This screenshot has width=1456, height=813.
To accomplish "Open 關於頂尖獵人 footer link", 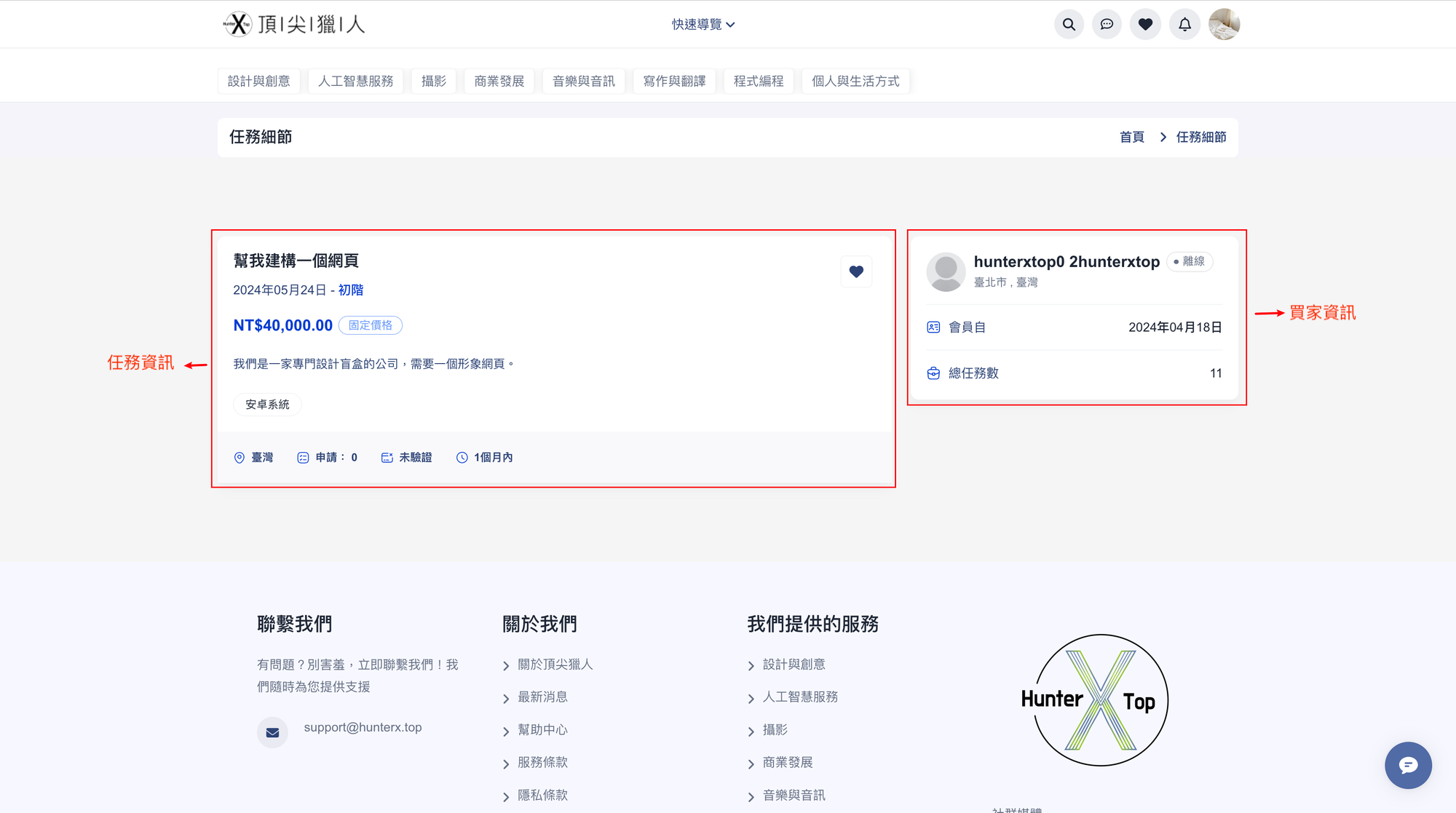I will click(x=555, y=665).
